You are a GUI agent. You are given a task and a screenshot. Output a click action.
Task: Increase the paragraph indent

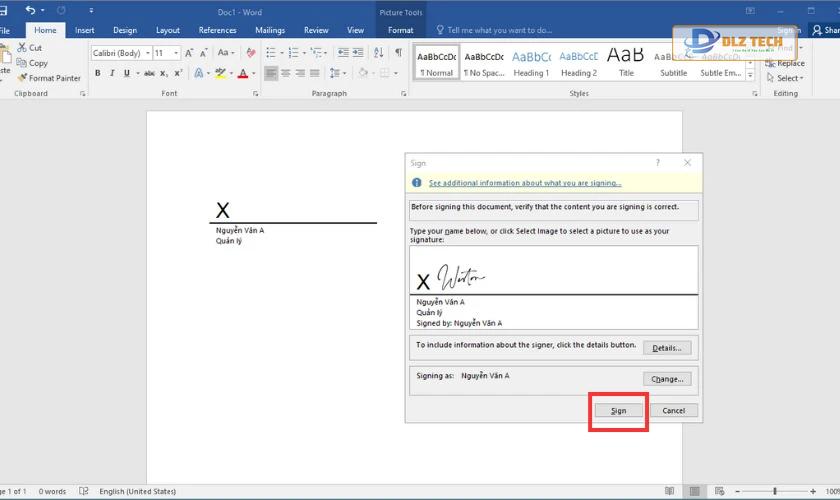click(x=357, y=53)
